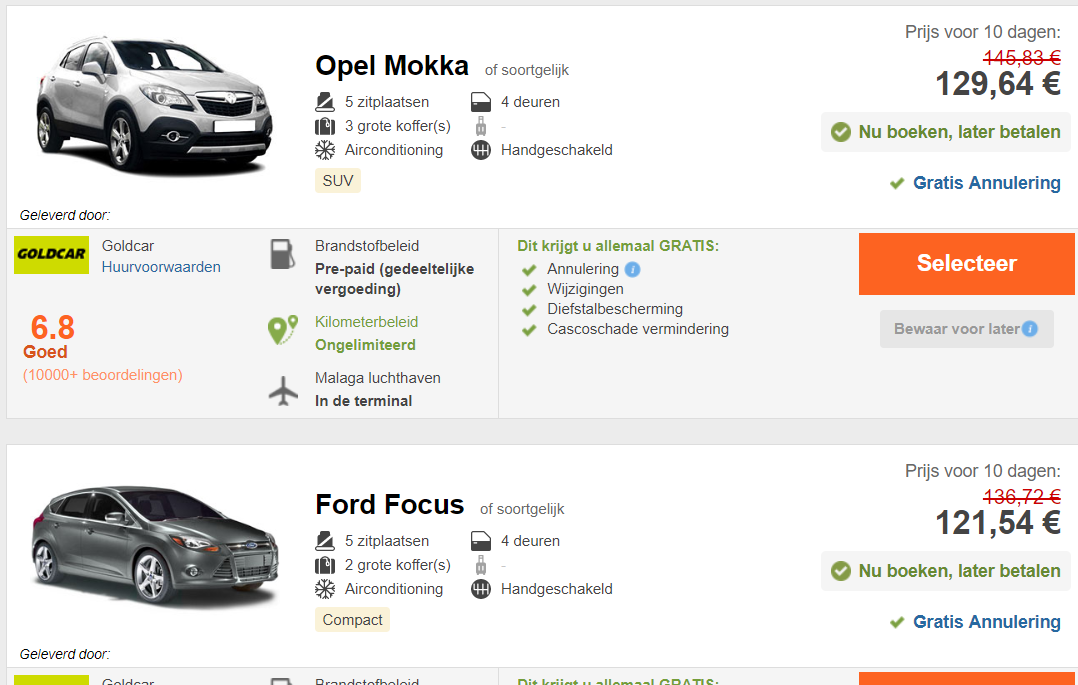Image resolution: width=1078 pixels, height=685 pixels.
Task: Click the snowflake Airconditioning icon for Opel Mokka
Action: (325, 150)
